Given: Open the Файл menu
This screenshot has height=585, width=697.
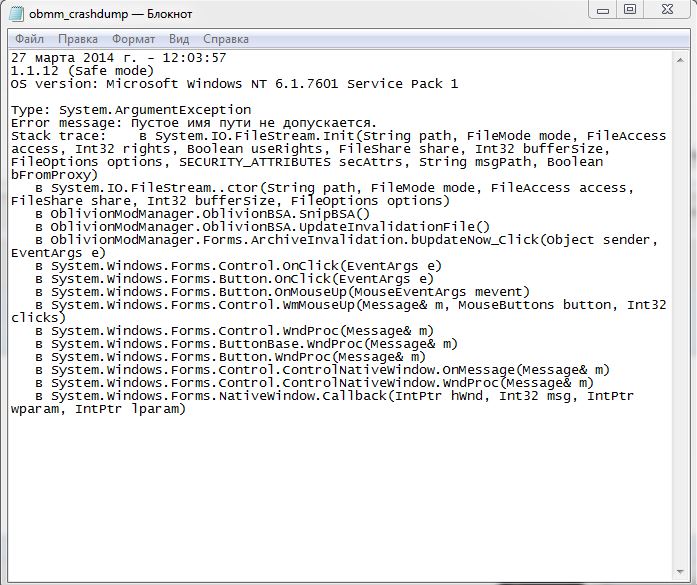Looking at the screenshot, I should click(29, 39).
